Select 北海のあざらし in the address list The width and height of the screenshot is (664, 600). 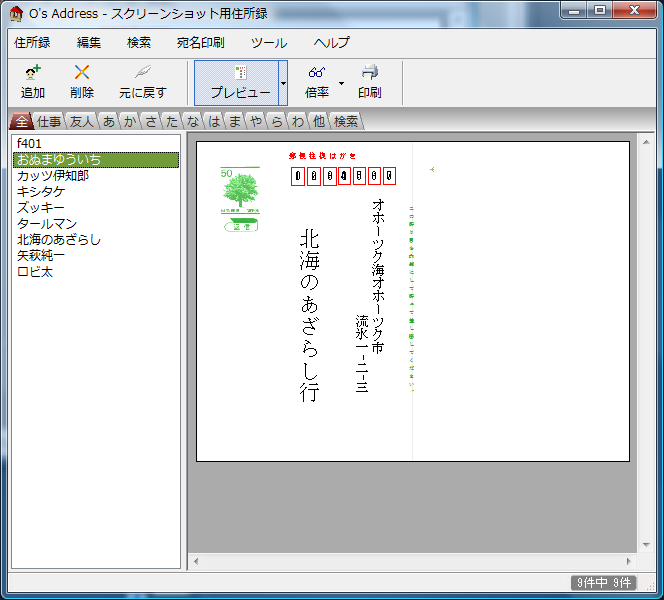point(59,240)
